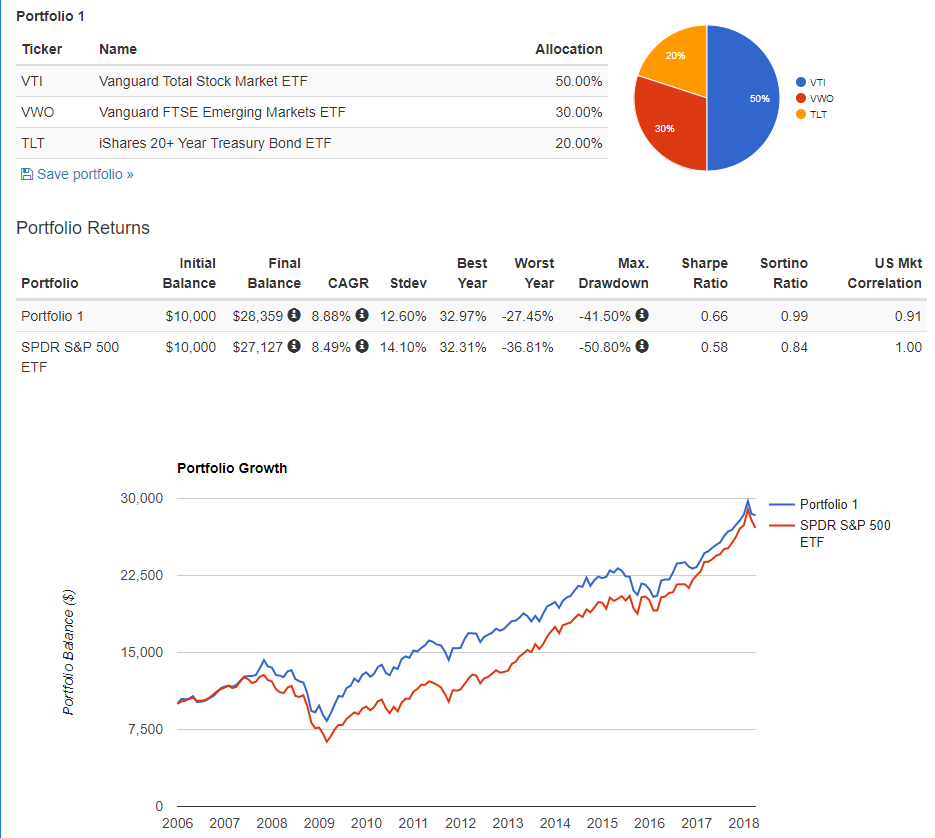Click the red VWO legend dot
Screen dimensions: 935x838
click(801, 98)
